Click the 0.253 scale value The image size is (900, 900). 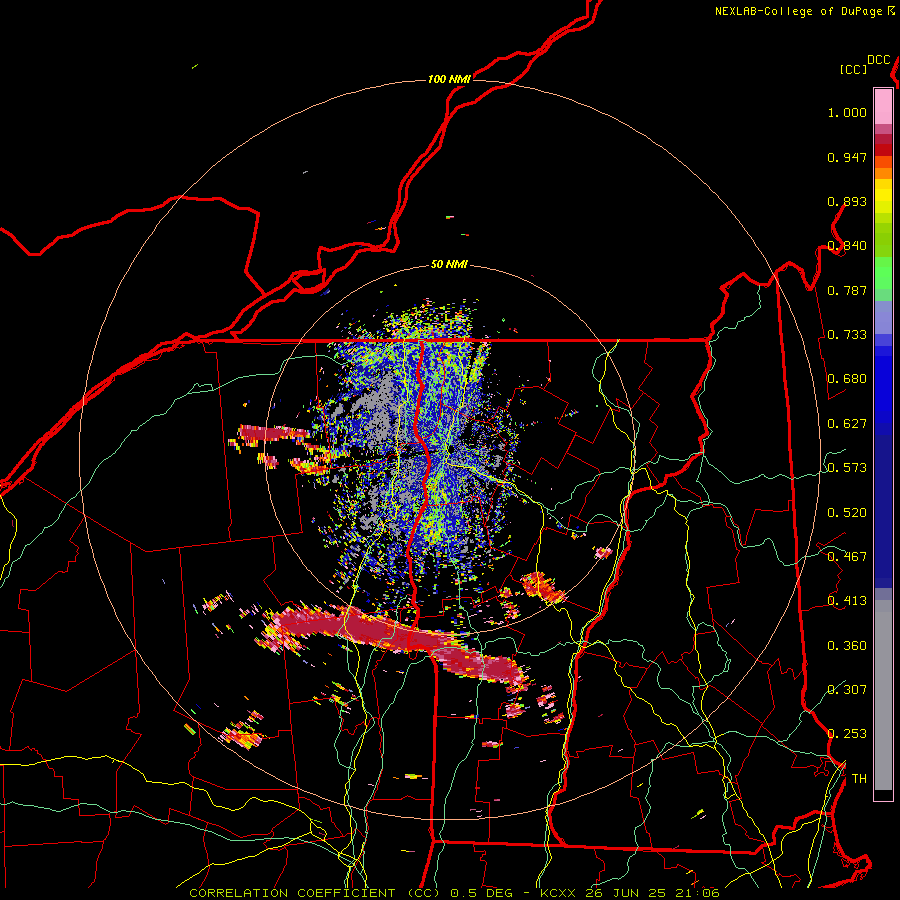click(847, 734)
